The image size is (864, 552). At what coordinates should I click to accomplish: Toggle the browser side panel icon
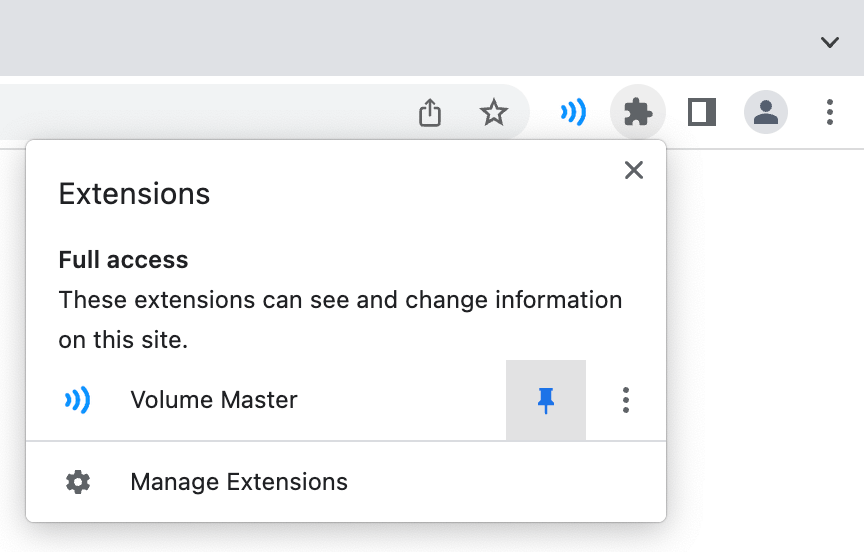[x=702, y=112]
